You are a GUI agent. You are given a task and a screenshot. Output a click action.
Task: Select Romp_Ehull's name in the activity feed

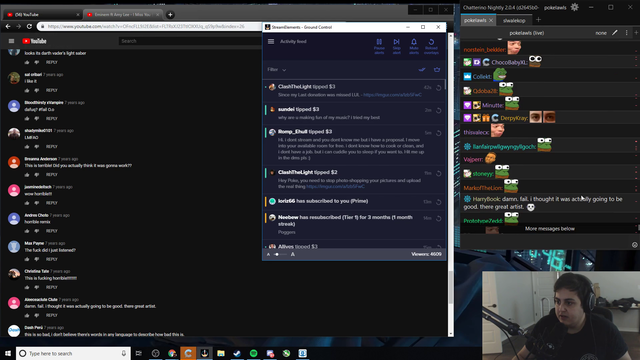pyautogui.click(x=292, y=131)
